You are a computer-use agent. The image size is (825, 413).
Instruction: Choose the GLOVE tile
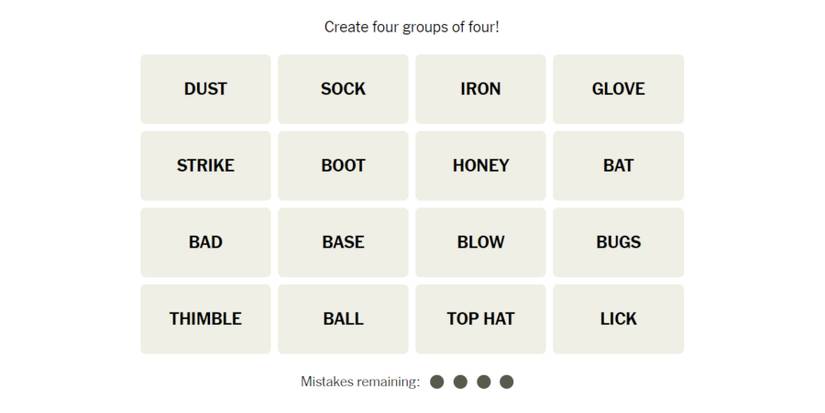[618, 89]
